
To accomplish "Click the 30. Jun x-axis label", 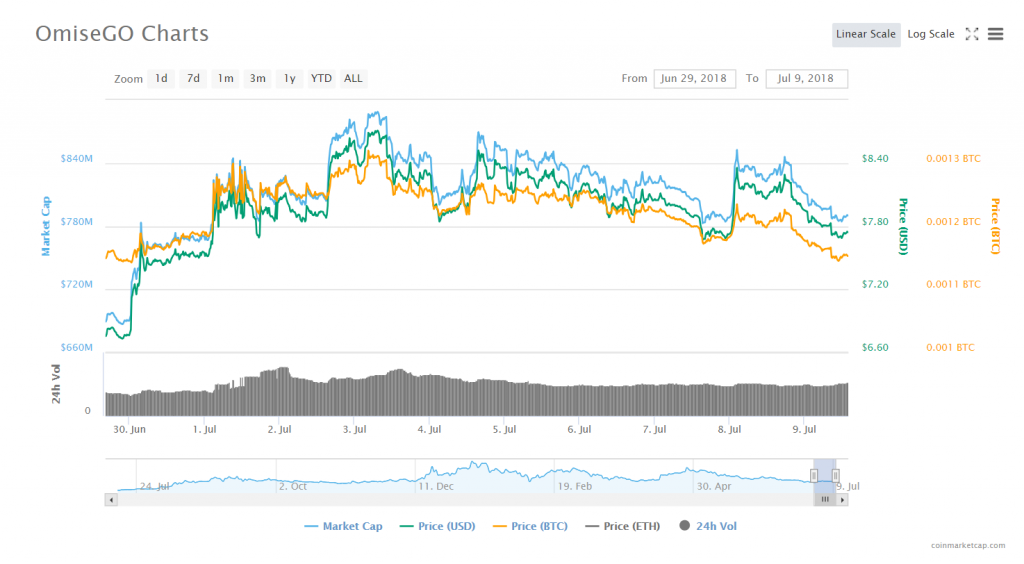I will click(129, 430).
